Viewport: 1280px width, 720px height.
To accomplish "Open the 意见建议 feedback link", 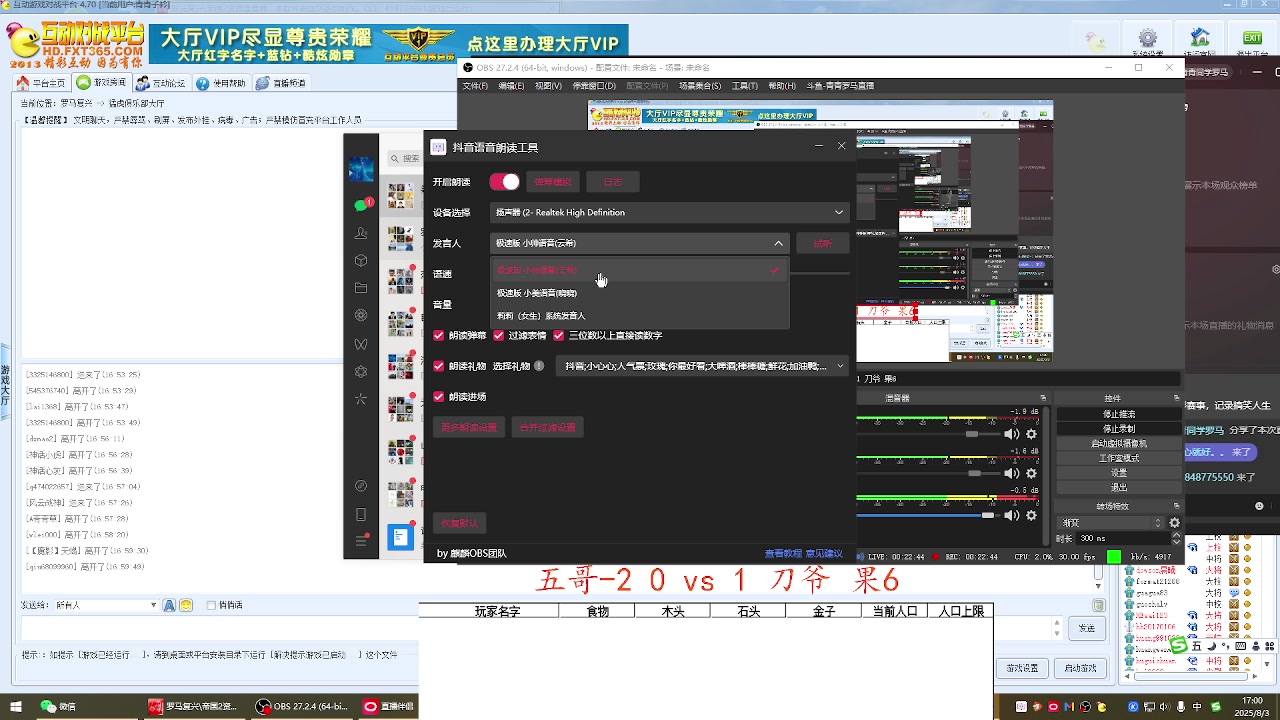I will pyautogui.click(x=824, y=553).
